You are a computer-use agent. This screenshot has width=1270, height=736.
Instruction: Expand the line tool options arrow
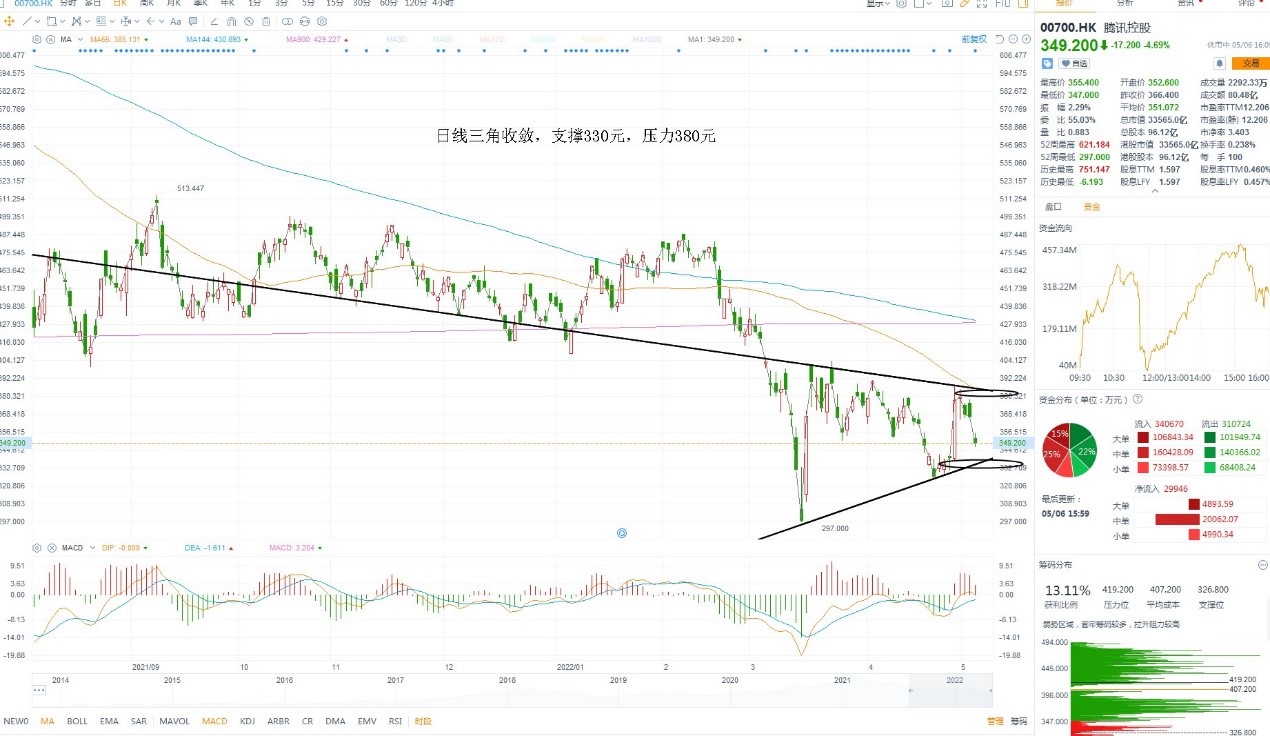point(38,22)
